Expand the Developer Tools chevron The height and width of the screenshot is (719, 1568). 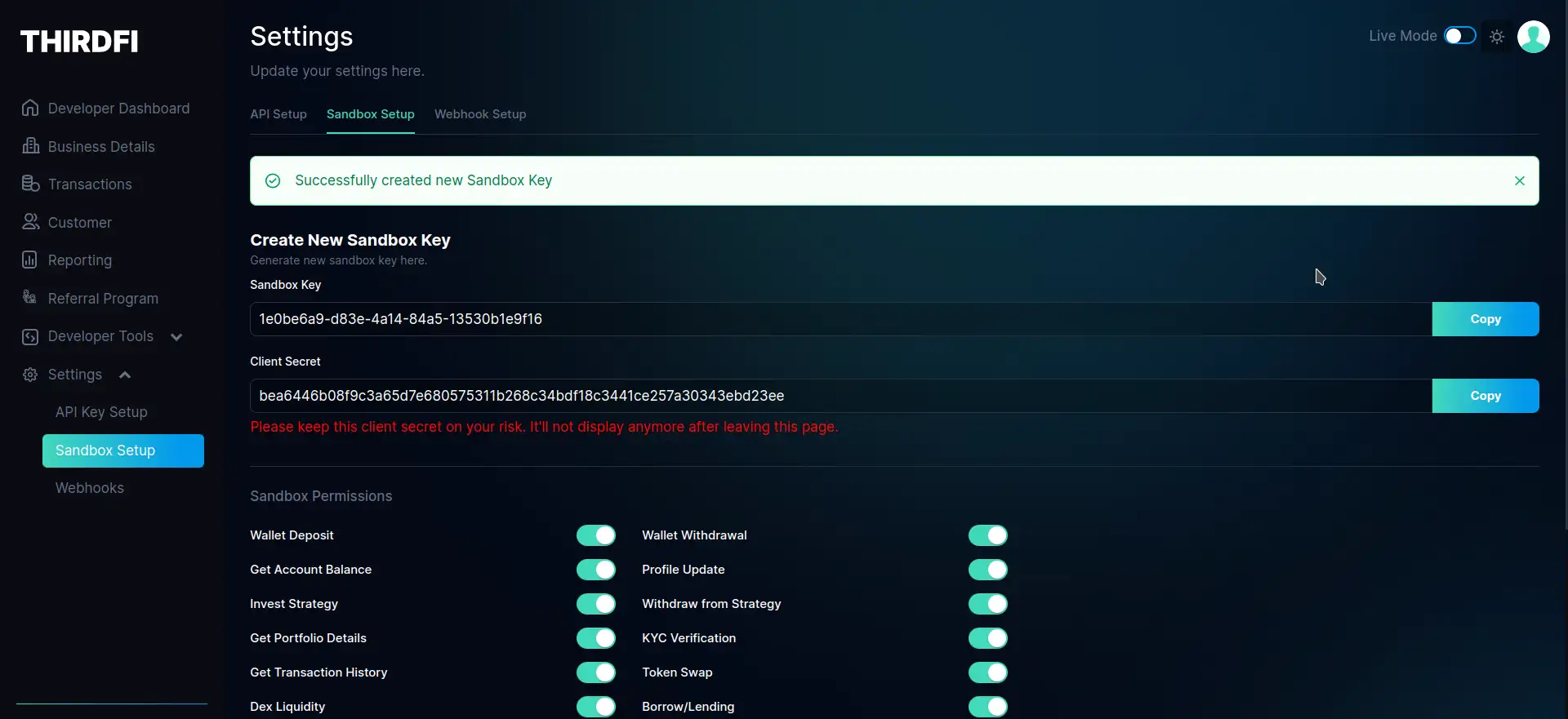coord(176,337)
